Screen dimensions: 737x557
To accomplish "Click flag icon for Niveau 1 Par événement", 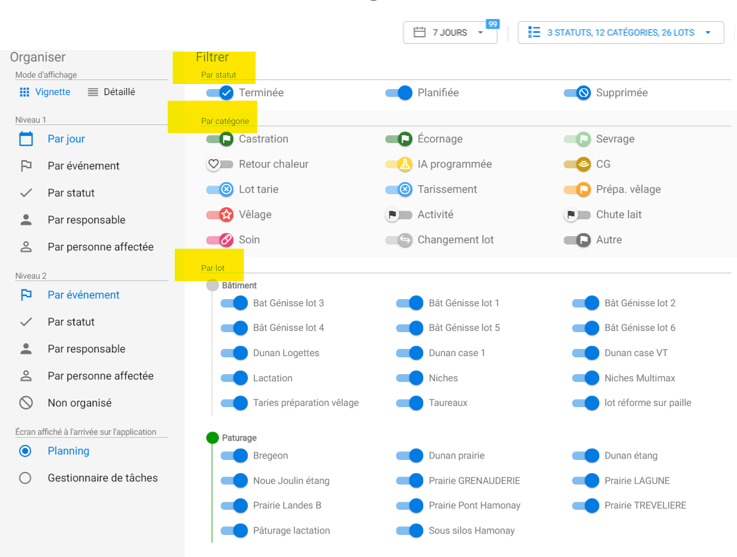I will [x=26, y=165].
